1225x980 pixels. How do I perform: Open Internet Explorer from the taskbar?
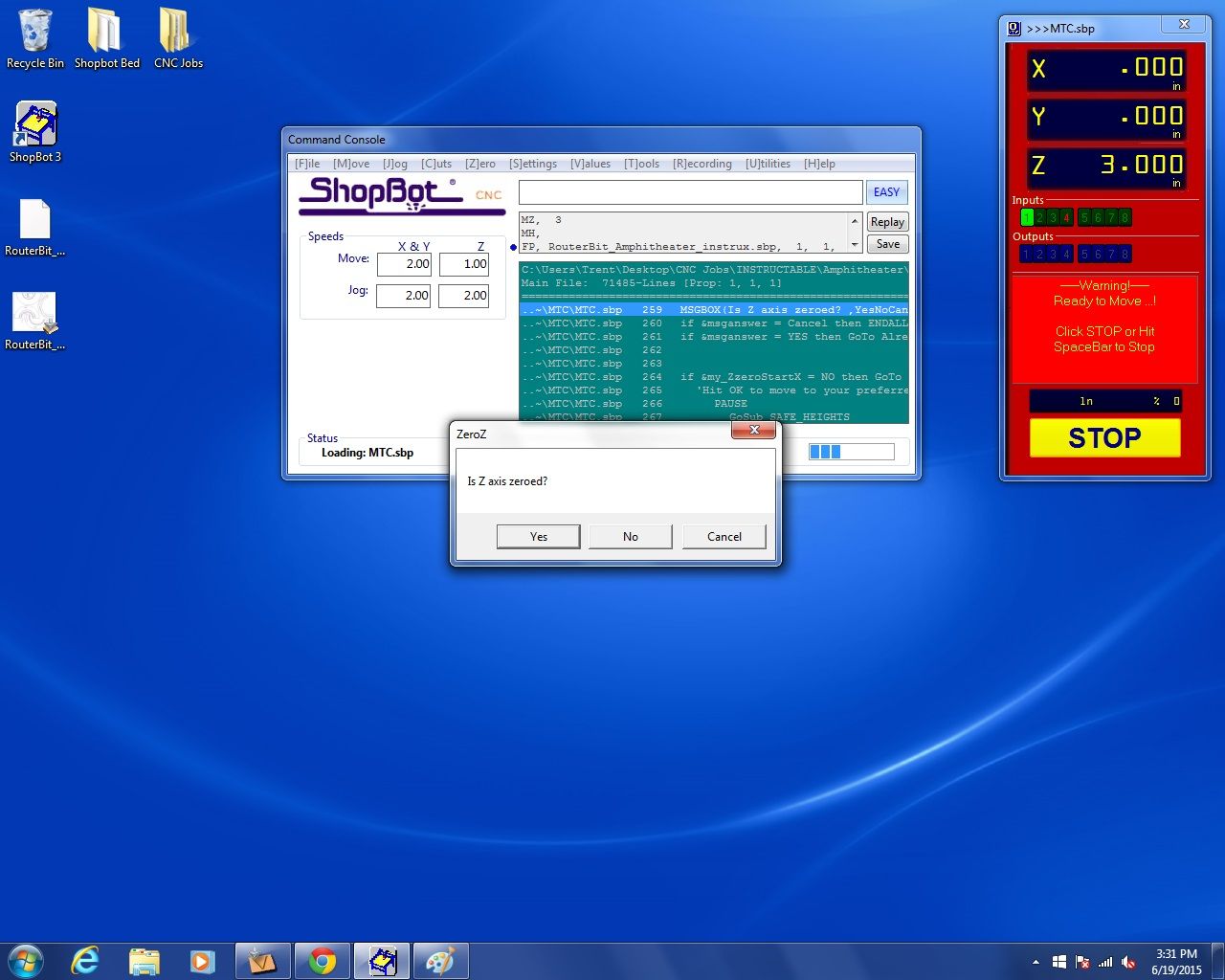(x=85, y=960)
